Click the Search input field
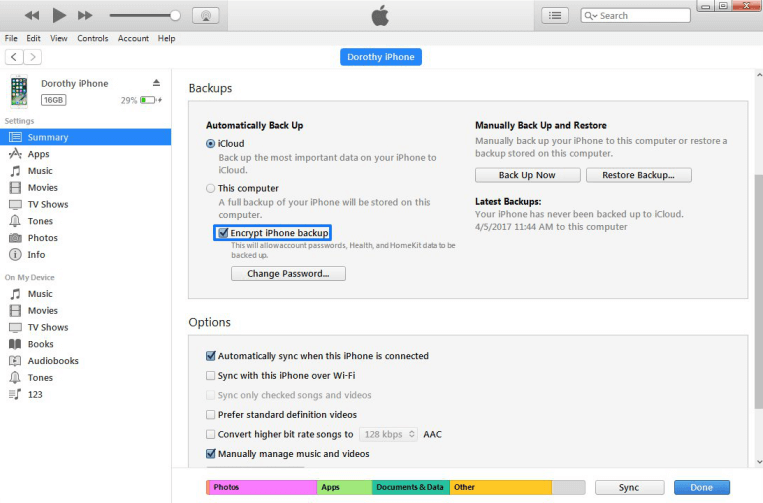 click(x=636, y=16)
